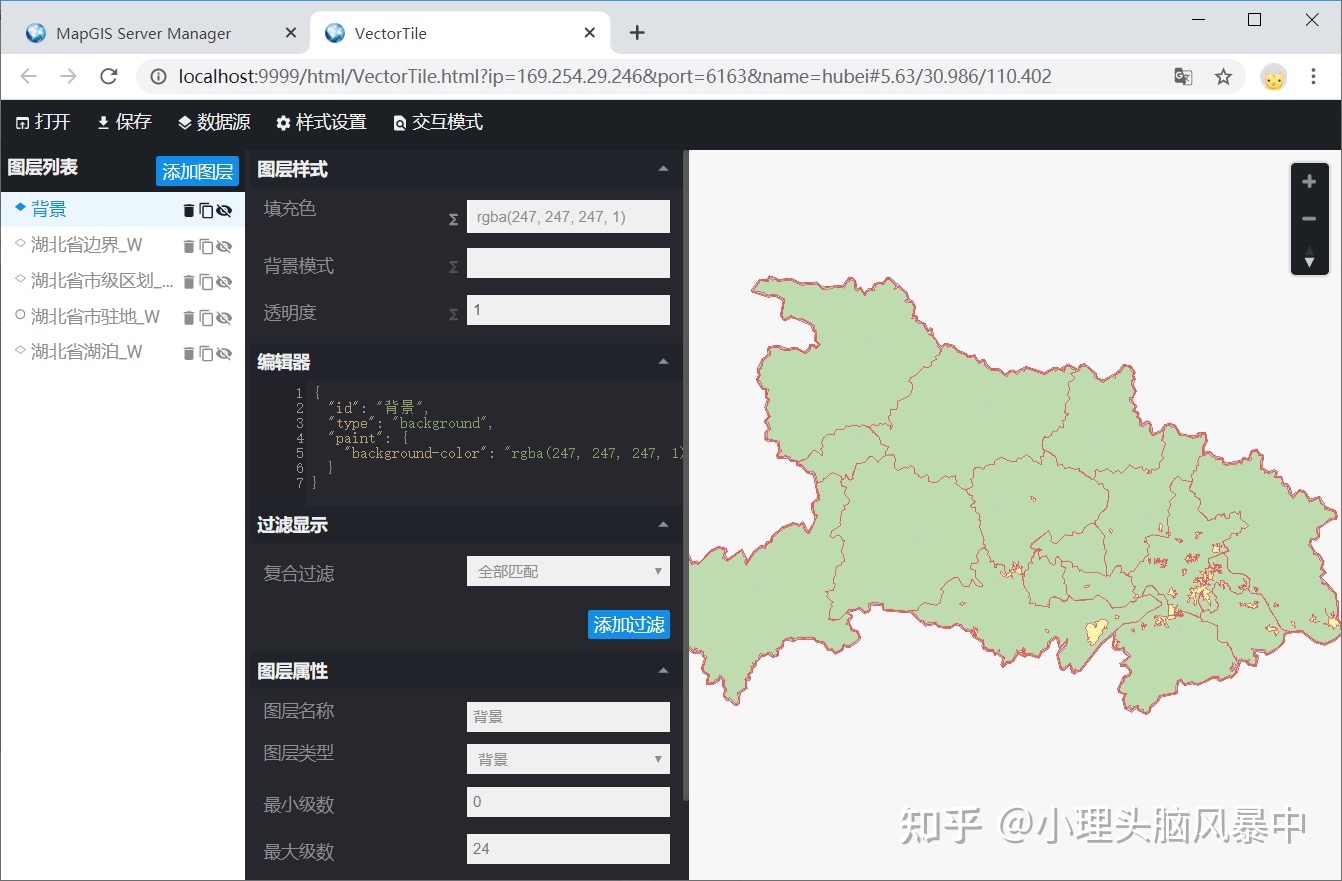The width and height of the screenshot is (1342, 881).
Task: Open the 图层类型 dropdown
Action: 568,759
